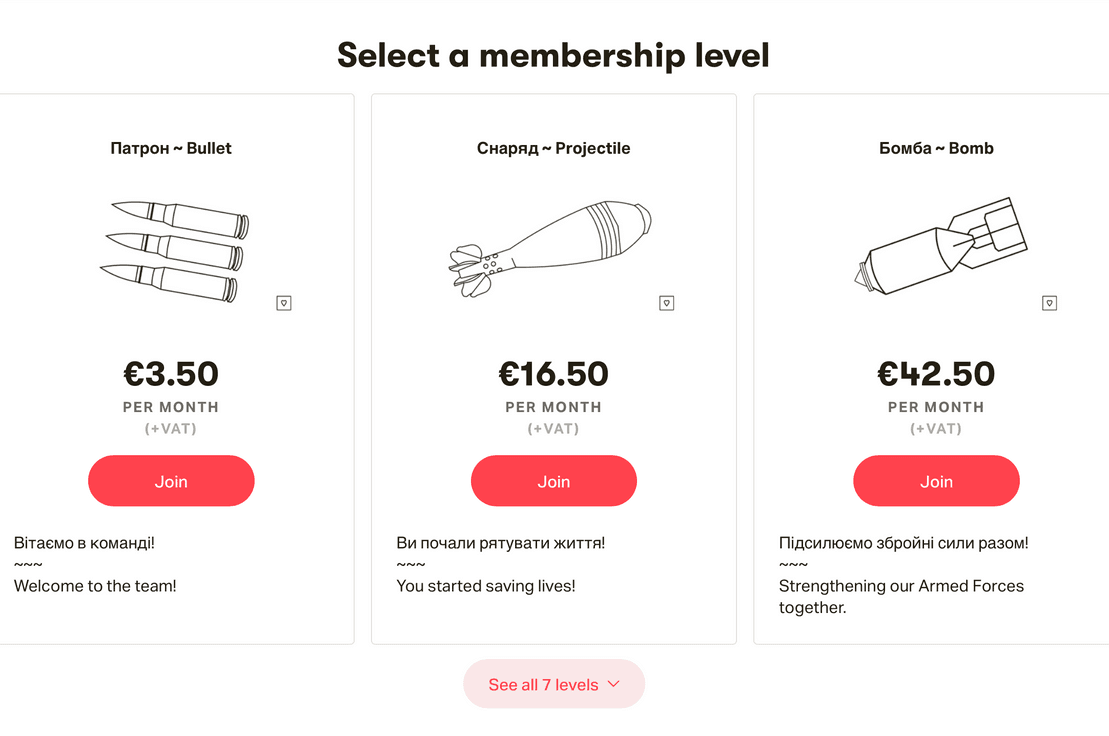Viewport: 1109px width, 736px height.
Task: Join the €3.50 Bullet membership
Action: click(x=171, y=481)
